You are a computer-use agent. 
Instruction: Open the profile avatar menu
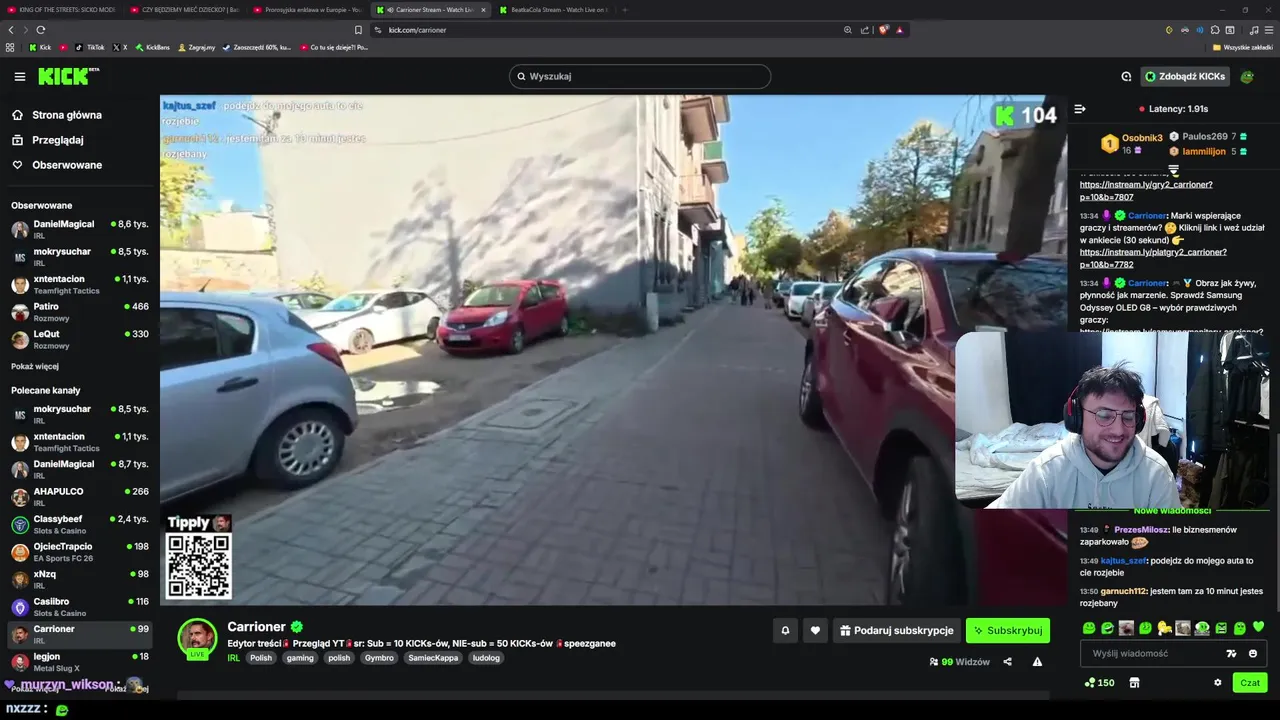[x=1247, y=76]
